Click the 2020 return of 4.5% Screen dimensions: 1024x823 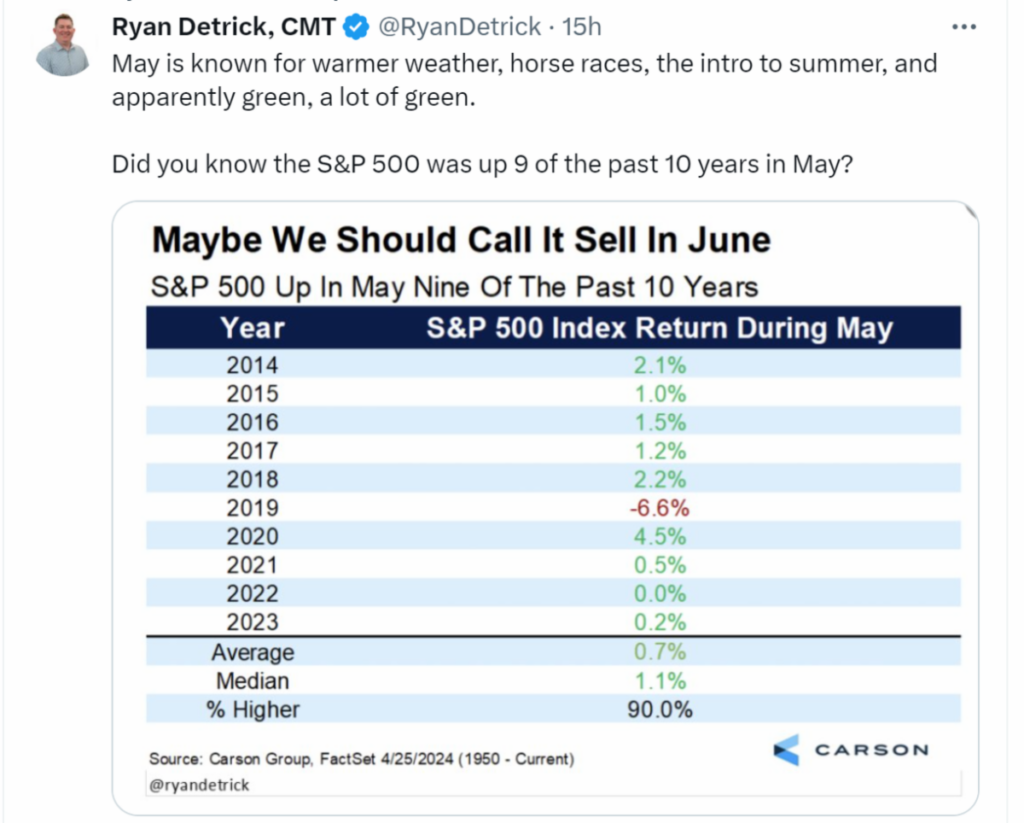click(659, 537)
